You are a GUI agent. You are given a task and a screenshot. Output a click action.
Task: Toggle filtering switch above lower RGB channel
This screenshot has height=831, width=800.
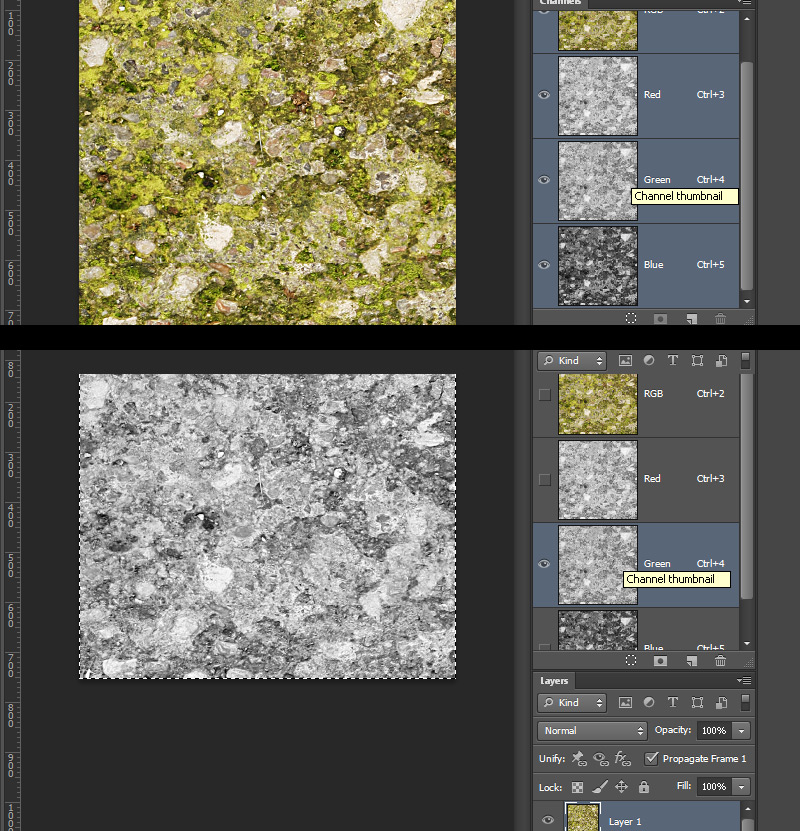point(745,361)
